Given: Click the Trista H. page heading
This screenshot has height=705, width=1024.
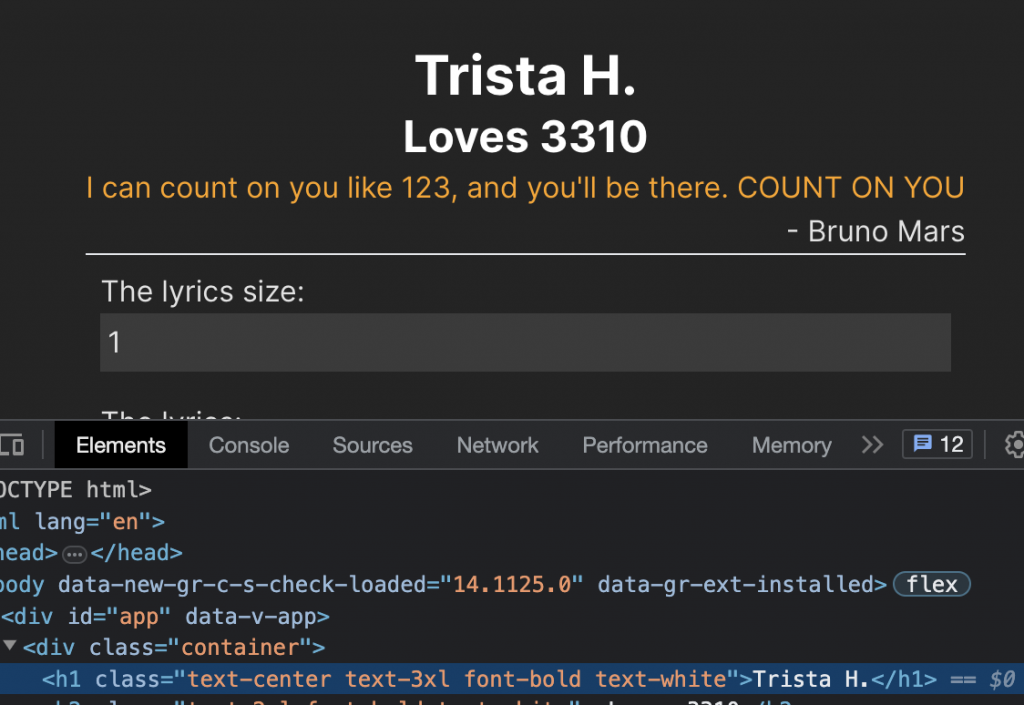Looking at the screenshot, I should tap(525, 75).
